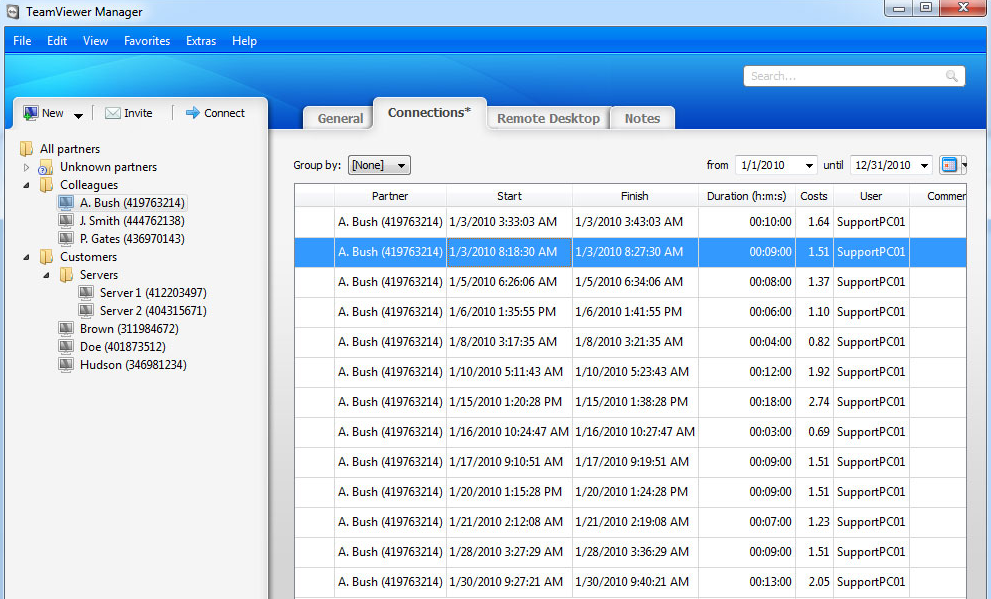Switch to the Remote Desktop tab
Screen dimensions: 991x599
pyautogui.click(x=549, y=118)
